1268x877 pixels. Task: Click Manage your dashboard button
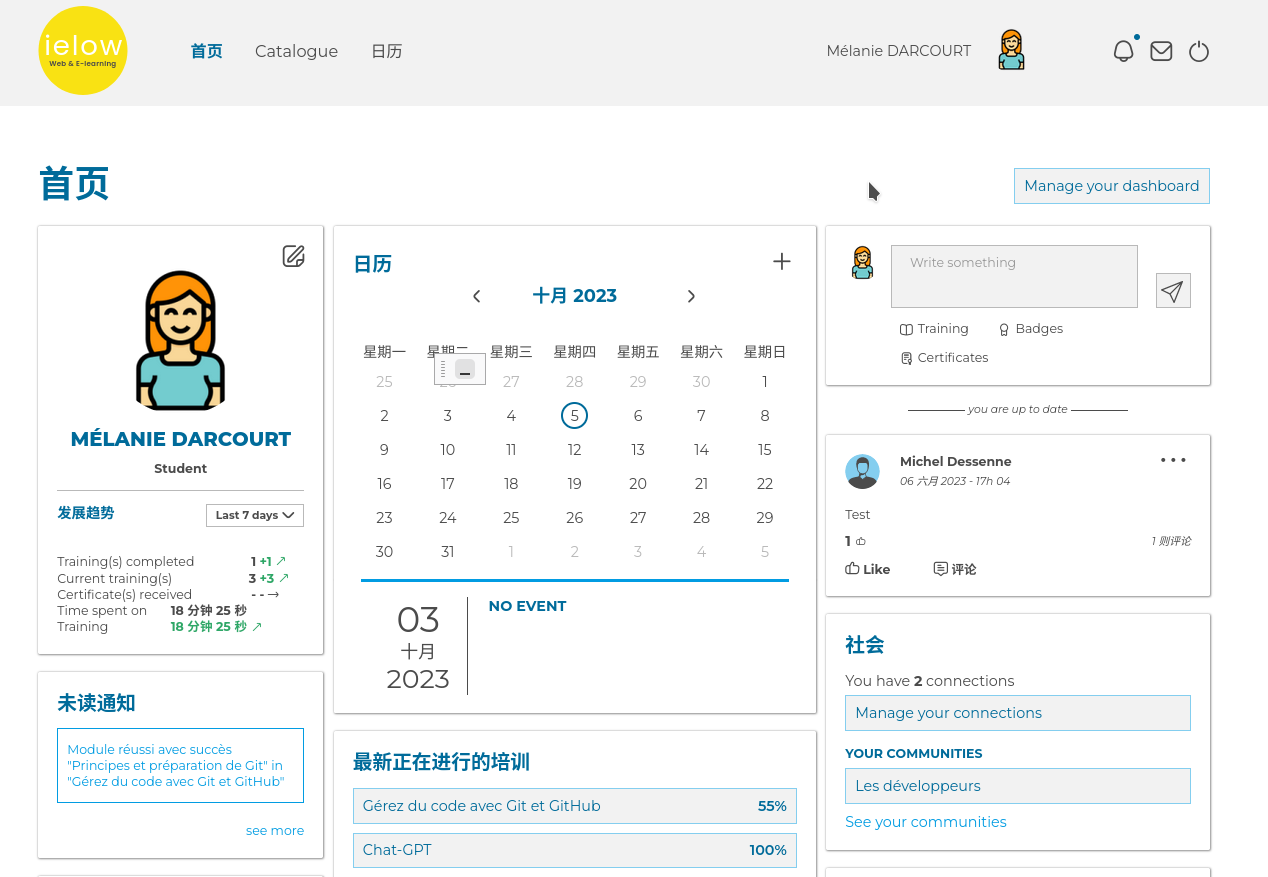1111,186
